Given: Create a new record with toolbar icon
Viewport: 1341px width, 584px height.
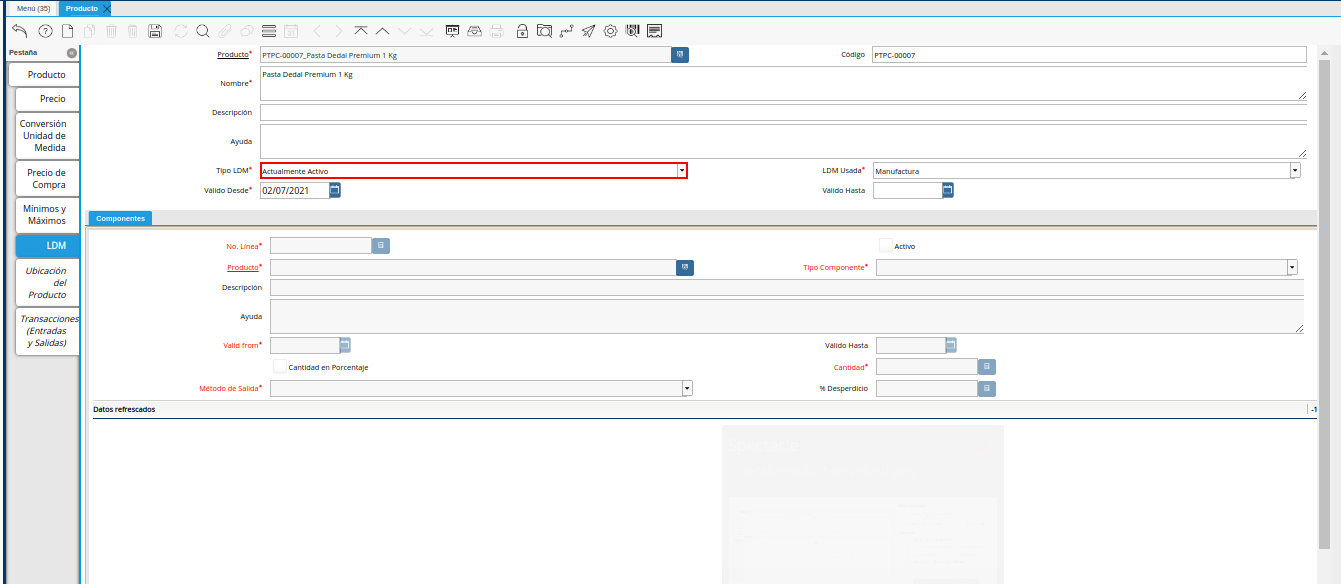Looking at the screenshot, I should [67, 31].
